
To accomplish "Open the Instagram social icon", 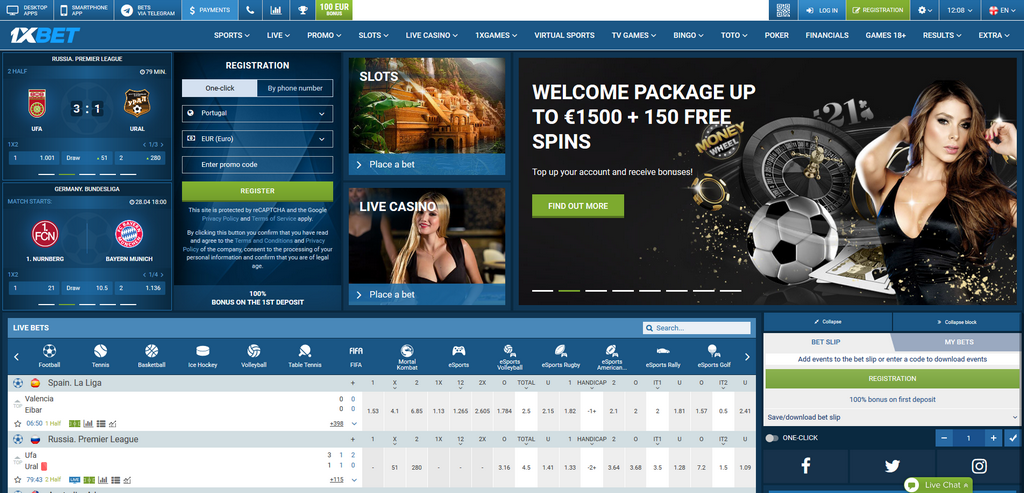I will click(x=979, y=466).
